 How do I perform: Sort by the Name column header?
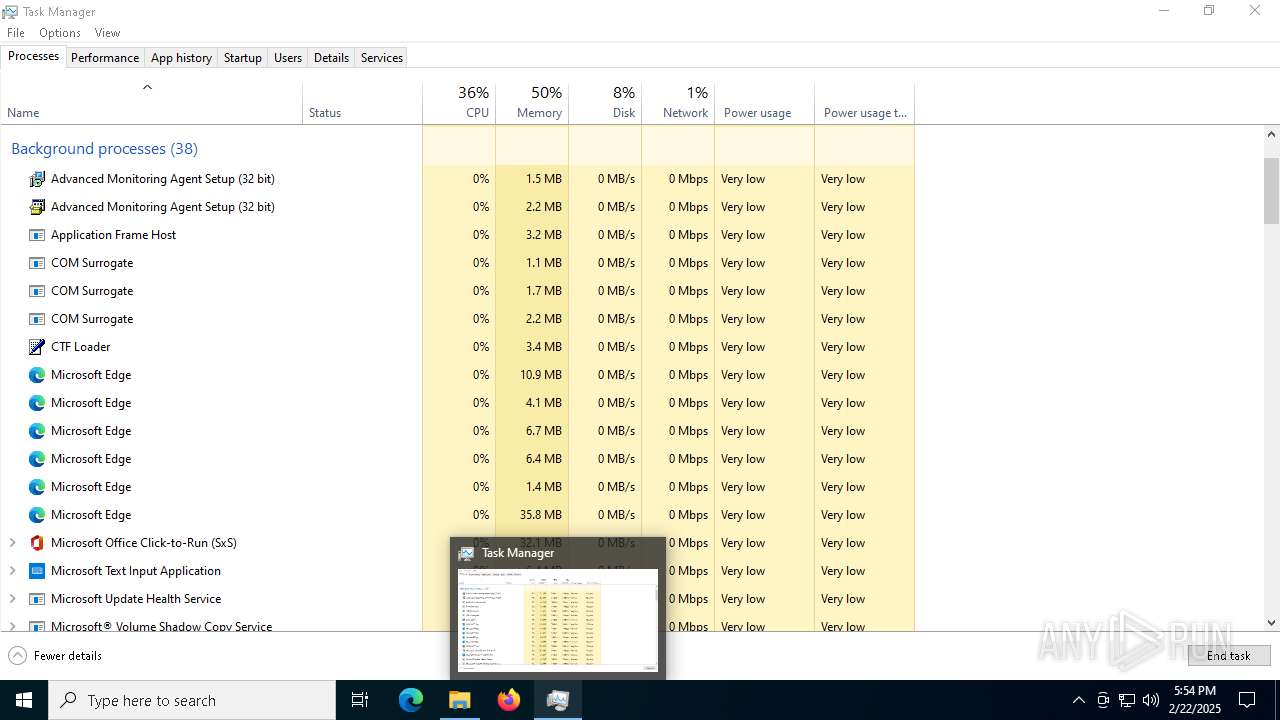coord(152,102)
